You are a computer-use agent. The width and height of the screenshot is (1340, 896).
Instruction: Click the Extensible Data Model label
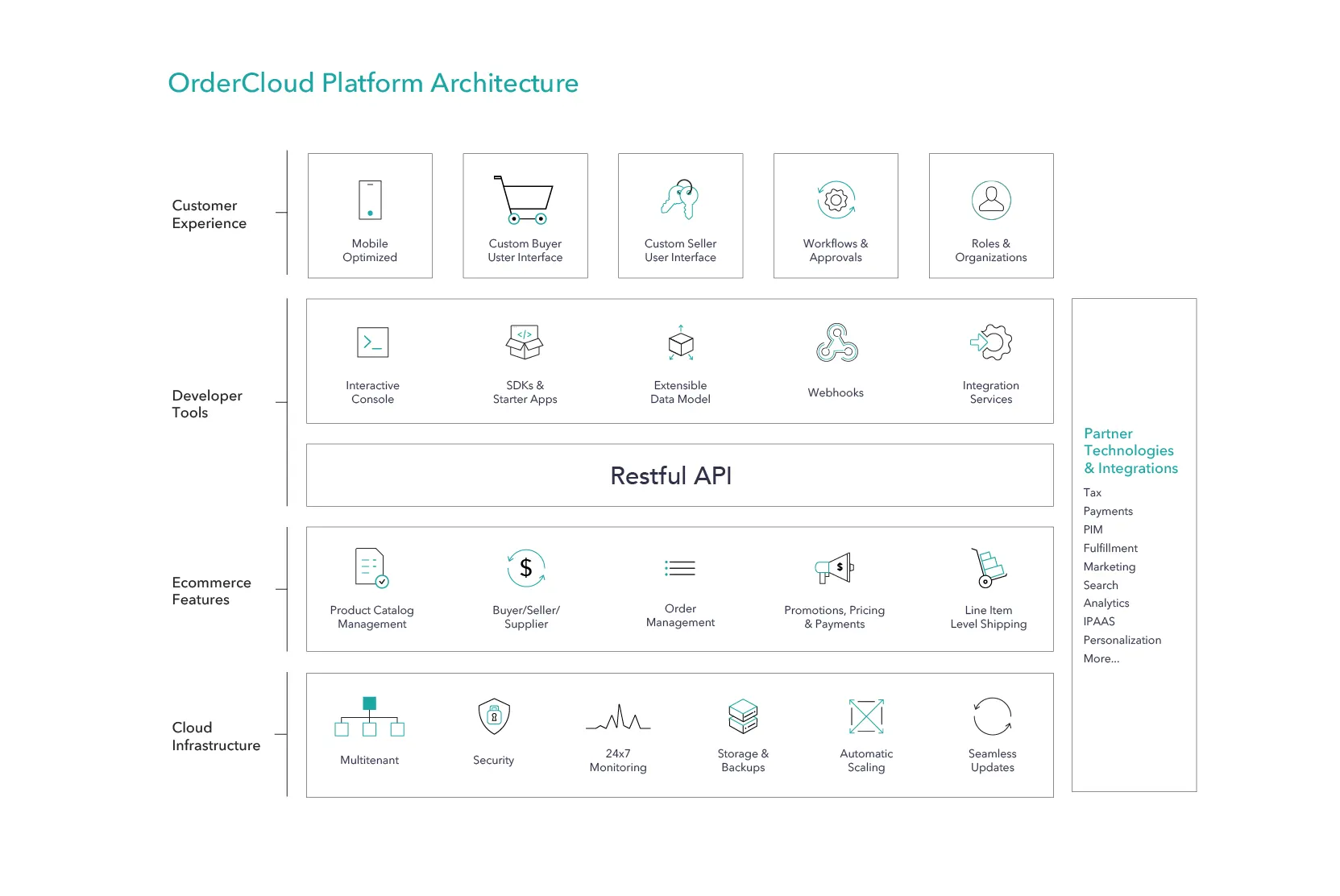click(x=681, y=392)
